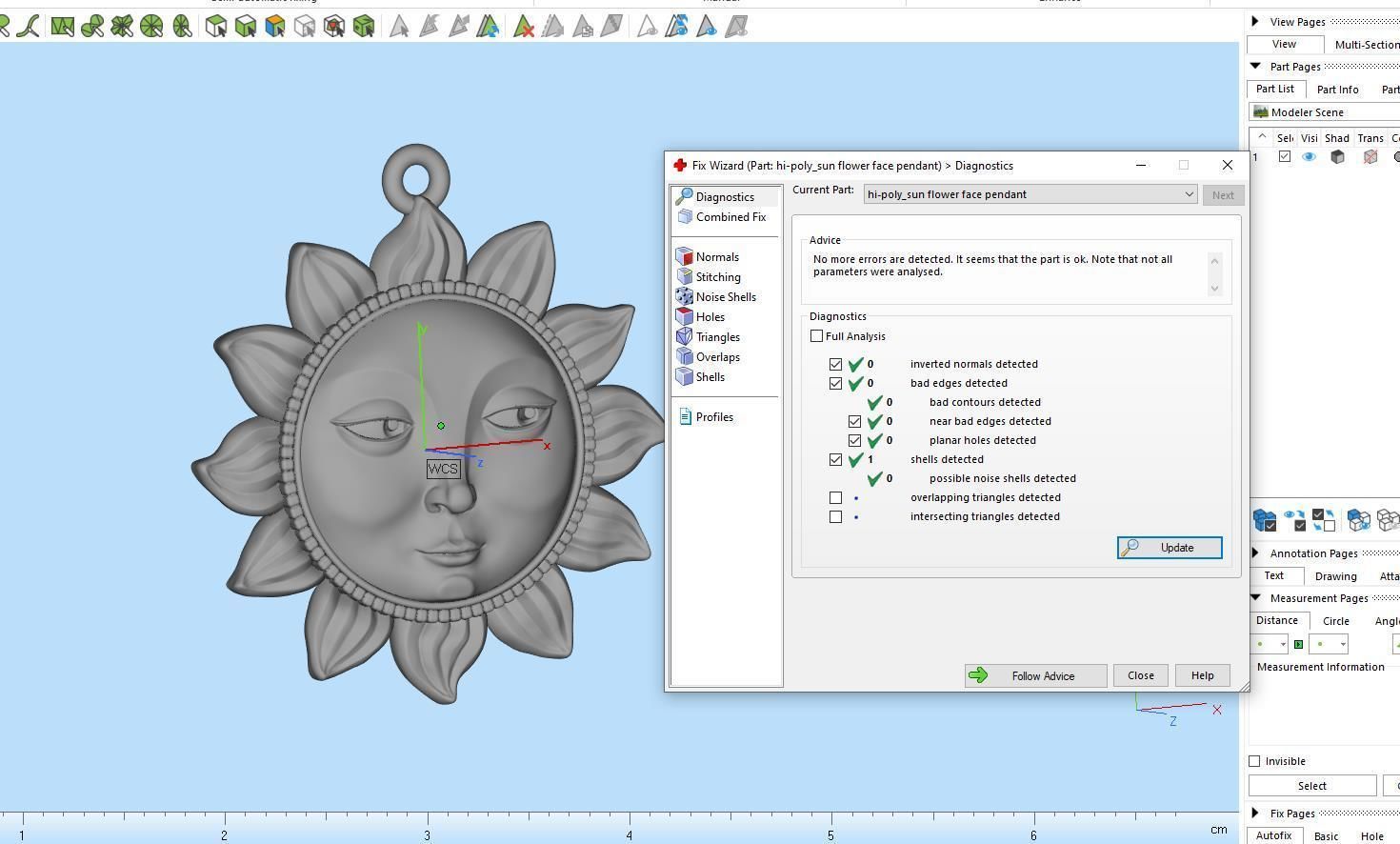Open Profiles in the Fix Wizard

pos(714,417)
